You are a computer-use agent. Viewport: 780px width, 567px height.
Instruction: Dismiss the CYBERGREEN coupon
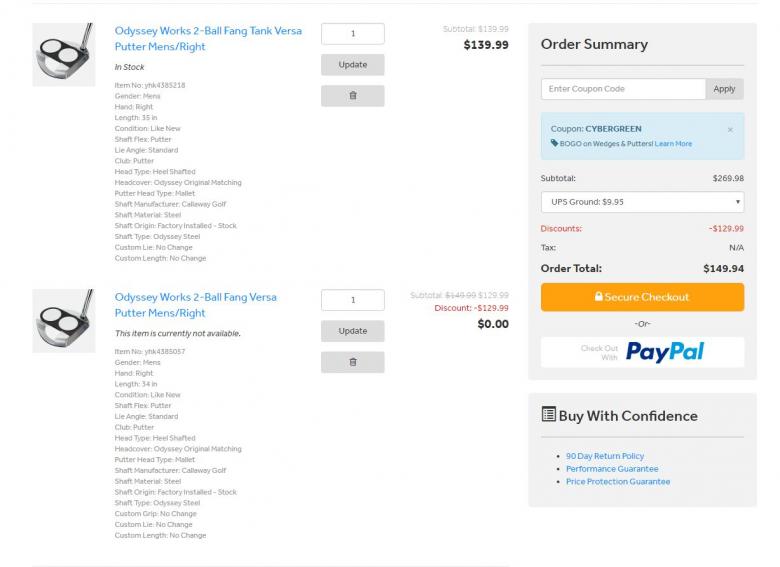(x=730, y=129)
